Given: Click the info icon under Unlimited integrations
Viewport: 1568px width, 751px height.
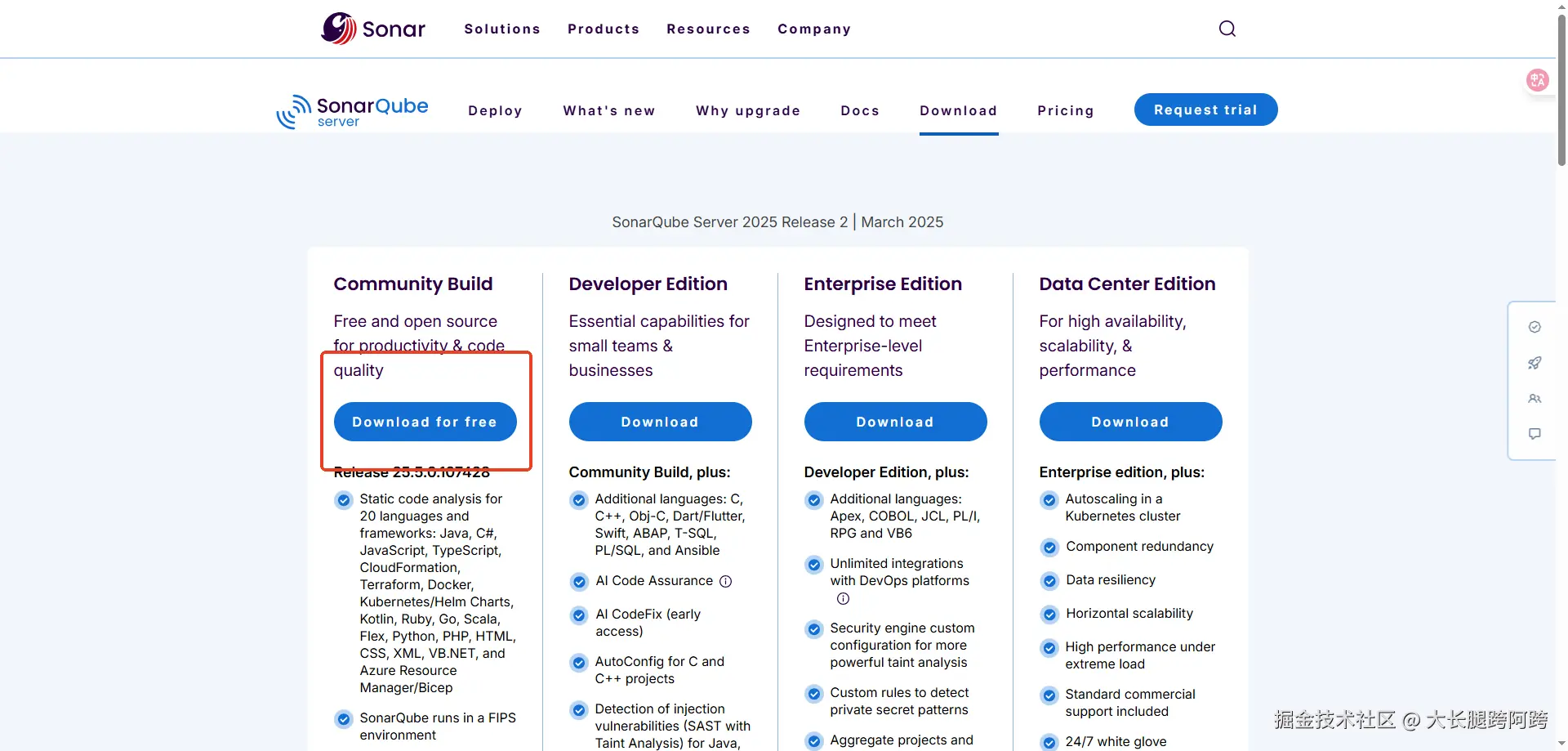Looking at the screenshot, I should pos(843,599).
